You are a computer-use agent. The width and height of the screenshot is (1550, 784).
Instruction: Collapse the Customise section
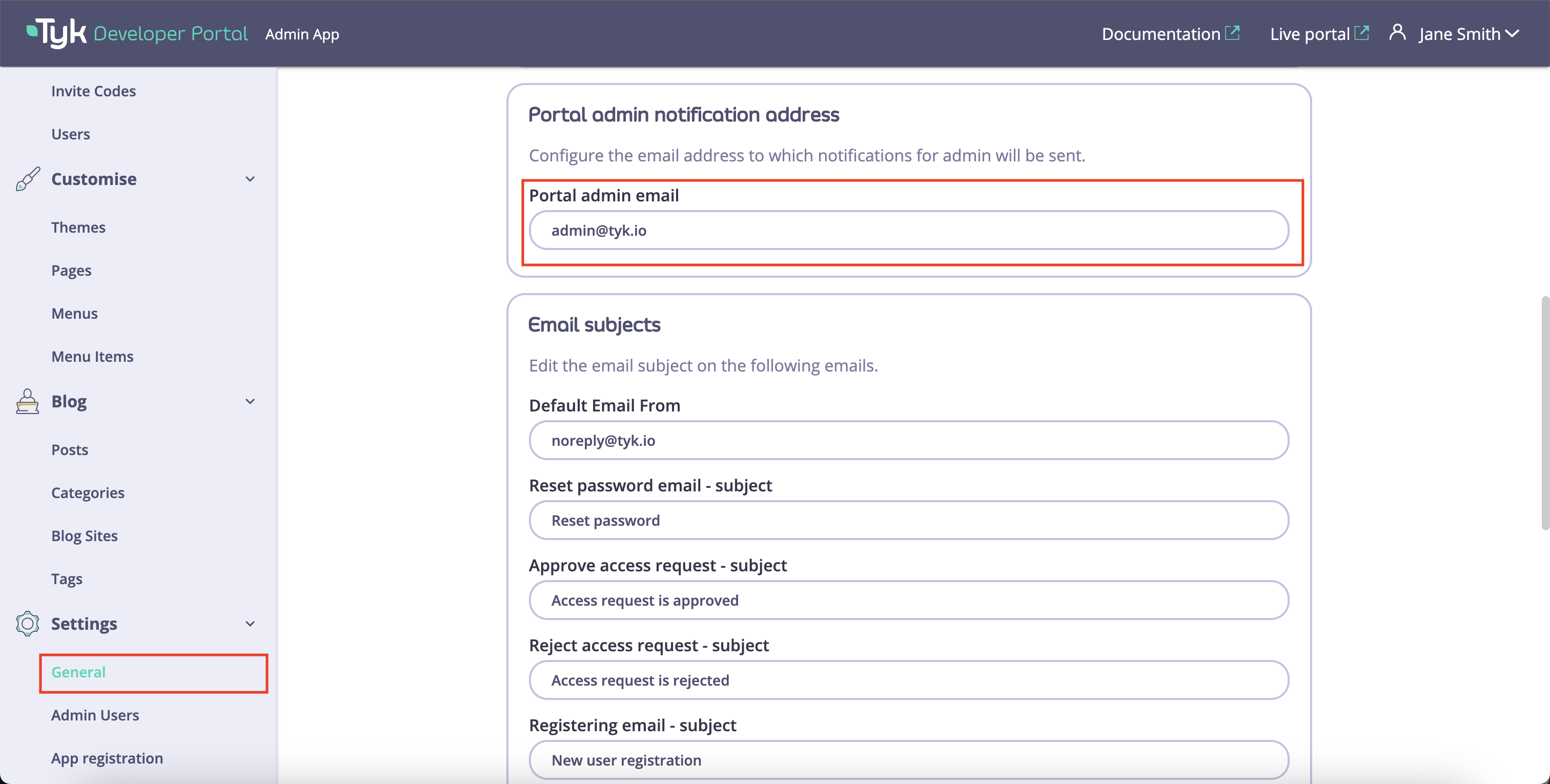250,179
